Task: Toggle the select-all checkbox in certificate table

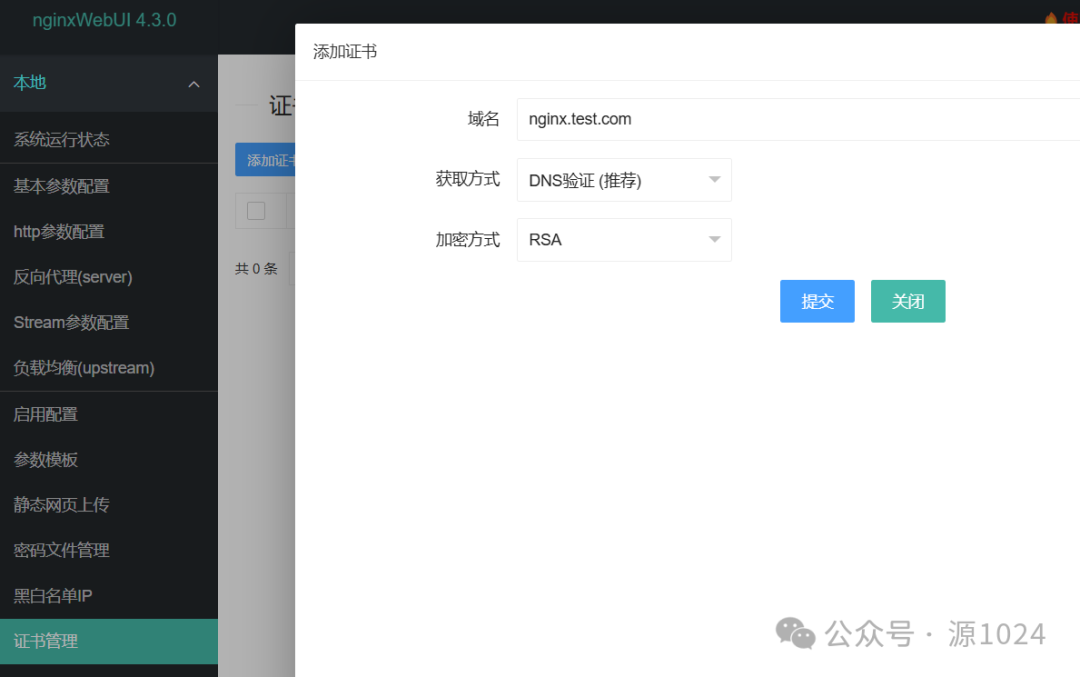Action: tap(256, 211)
